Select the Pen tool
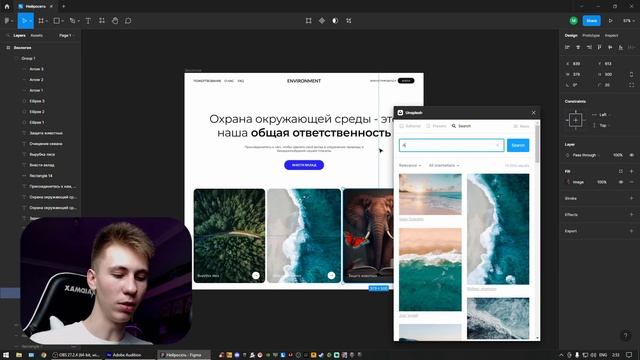The image size is (640, 360). coord(72,21)
